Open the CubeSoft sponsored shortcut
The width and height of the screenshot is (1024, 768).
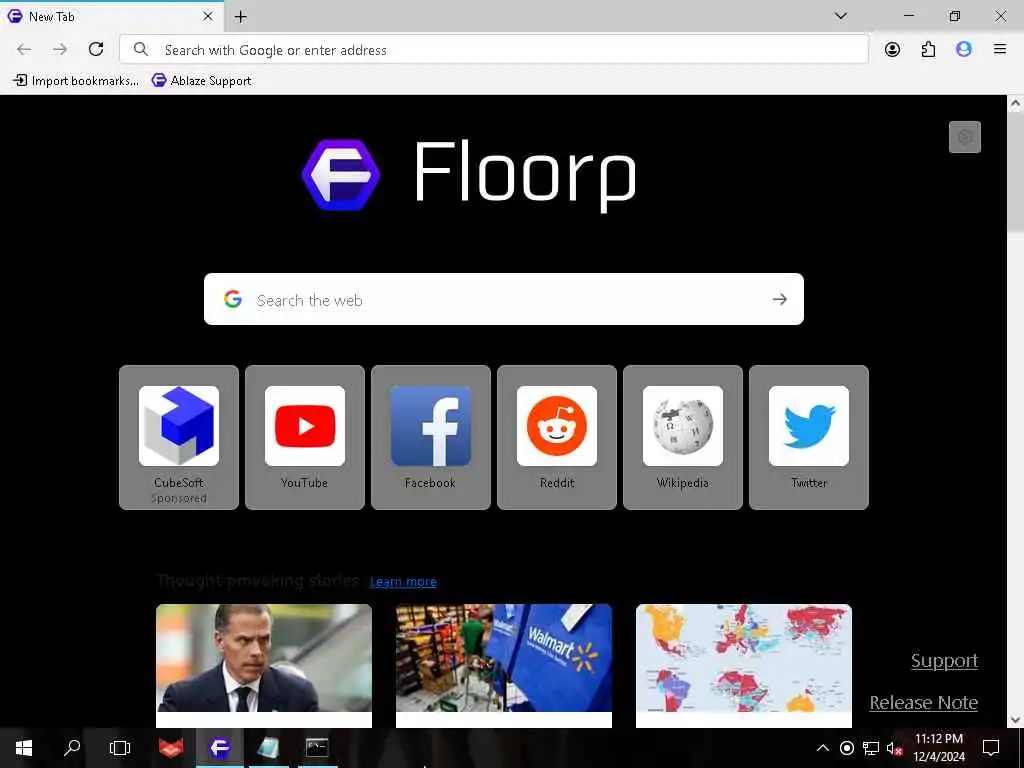tap(179, 437)
